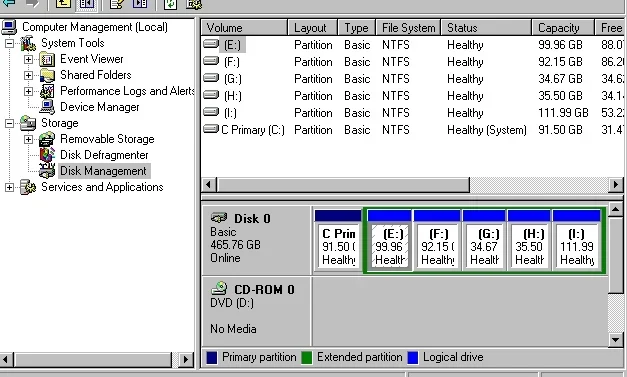627x377 pixels.
Task: Click the green Extended partition legend swatch
Action: [307, 357]
